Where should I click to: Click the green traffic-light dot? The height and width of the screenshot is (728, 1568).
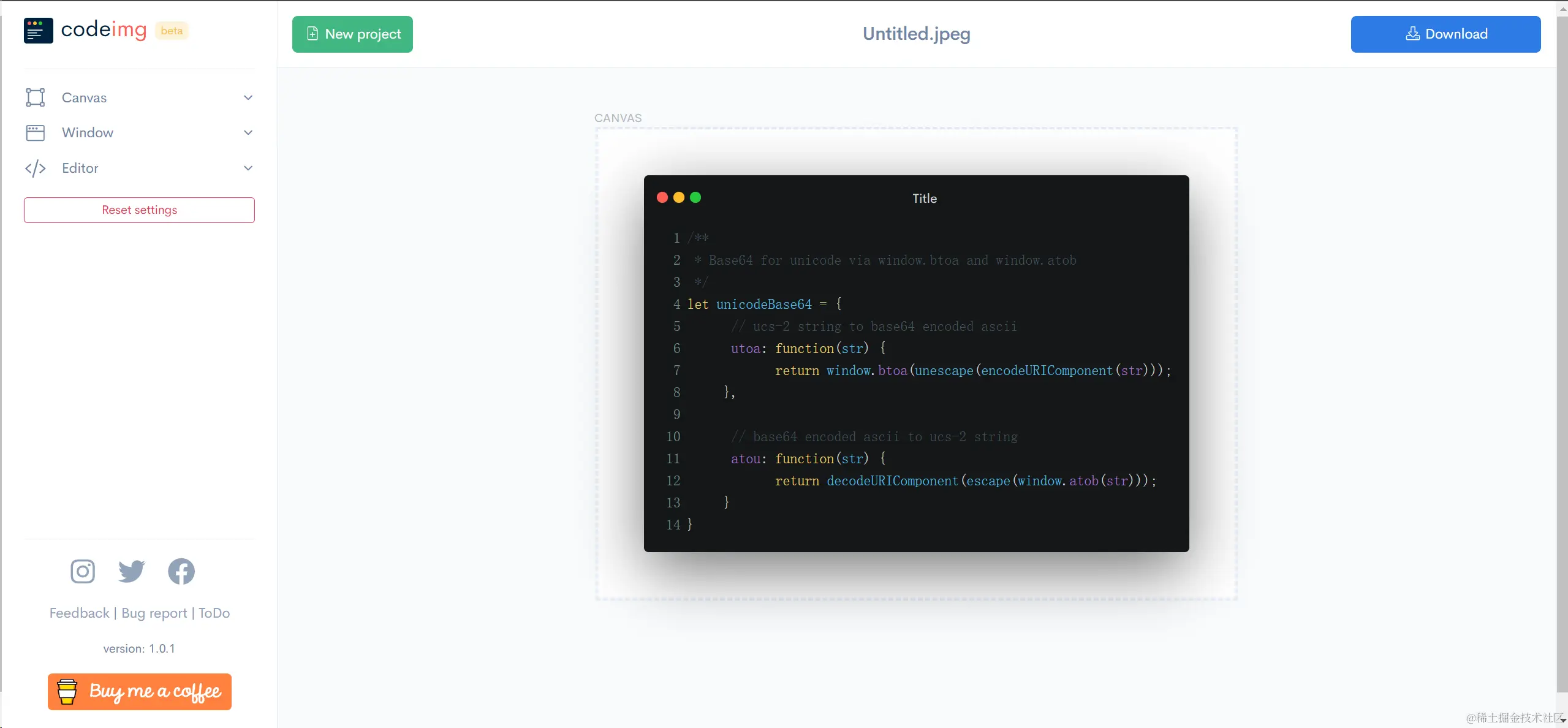coord(695,197)
